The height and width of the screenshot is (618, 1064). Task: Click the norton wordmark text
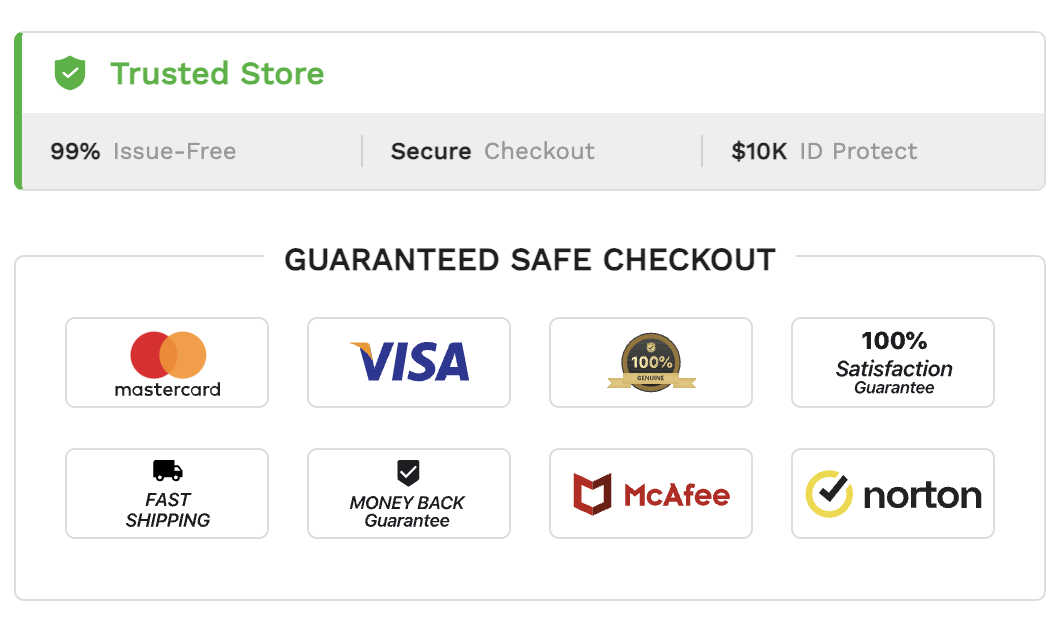pyautogui.click(x=922, y=495)
